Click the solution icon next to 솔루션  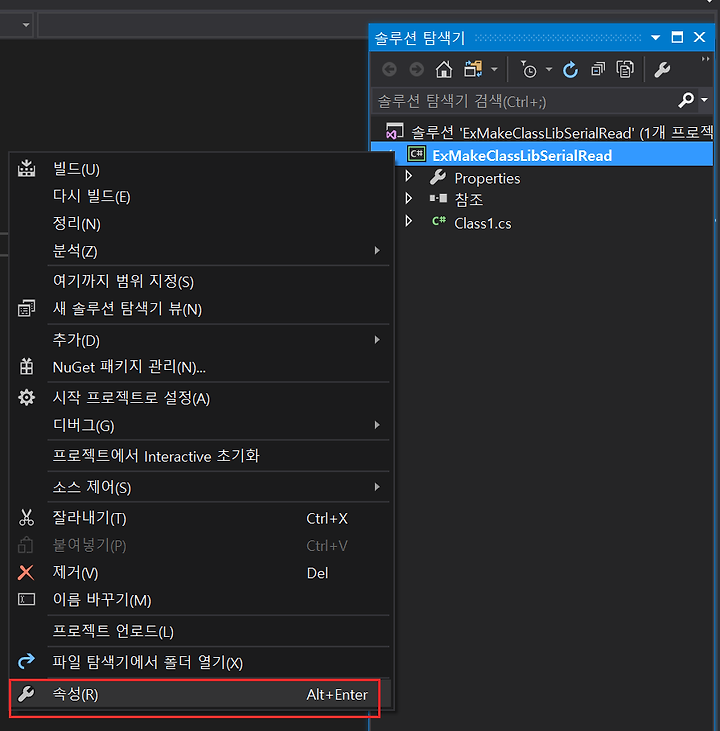point(394,131)
